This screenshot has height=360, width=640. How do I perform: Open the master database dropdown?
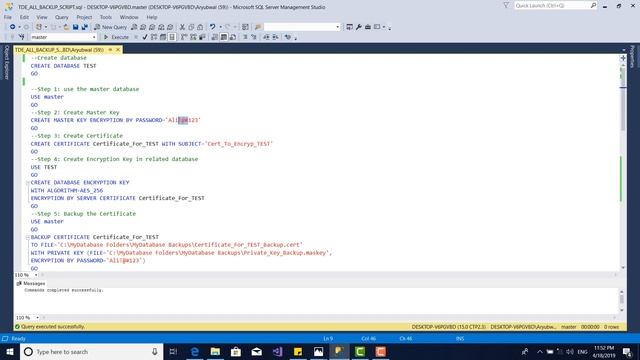tap(93, 37)
